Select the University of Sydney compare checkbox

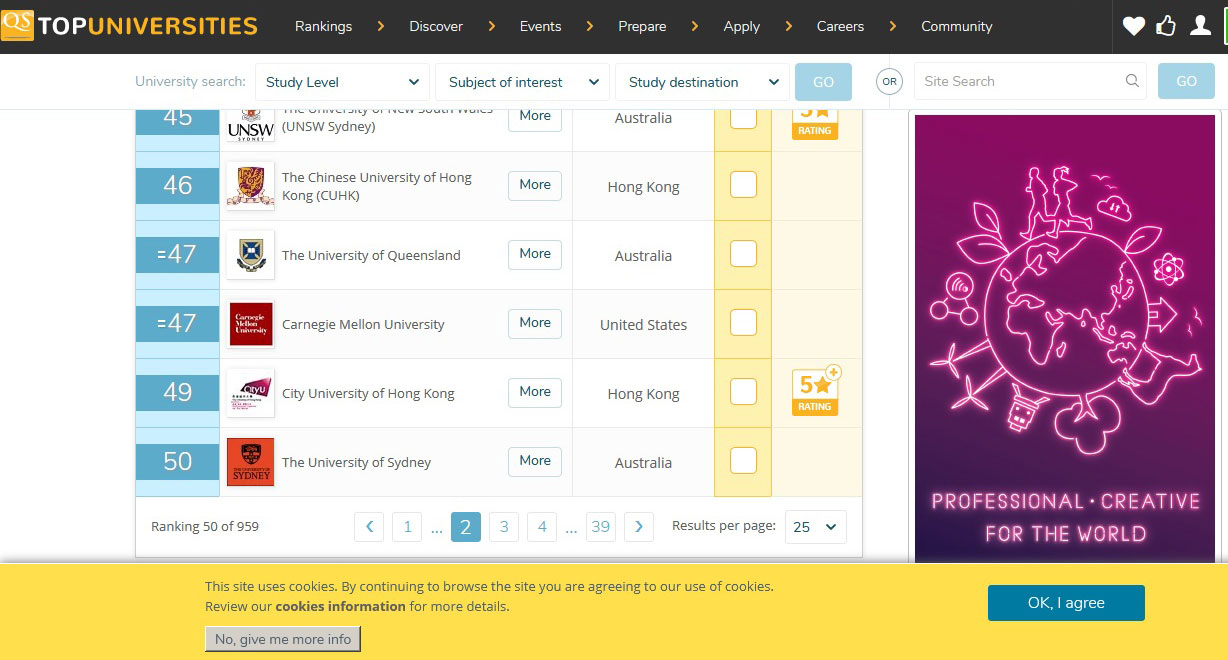(x=743, y=461)
